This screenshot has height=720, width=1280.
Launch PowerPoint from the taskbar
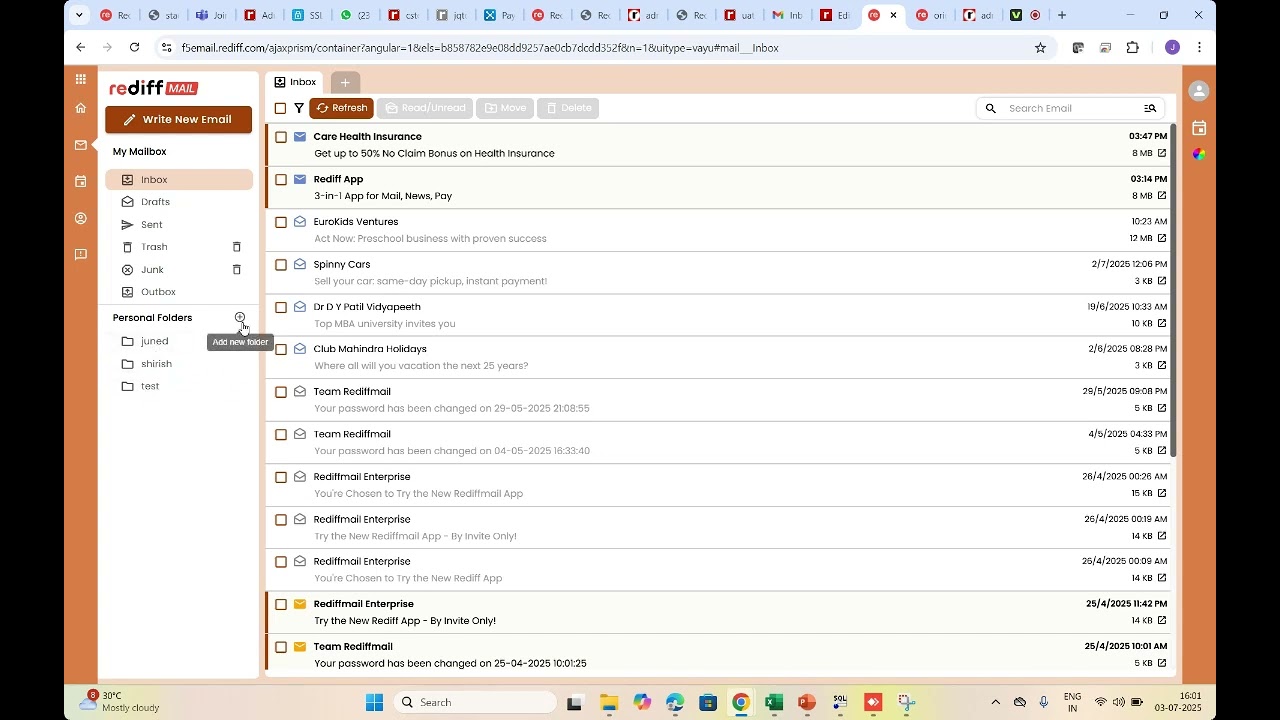807,703
